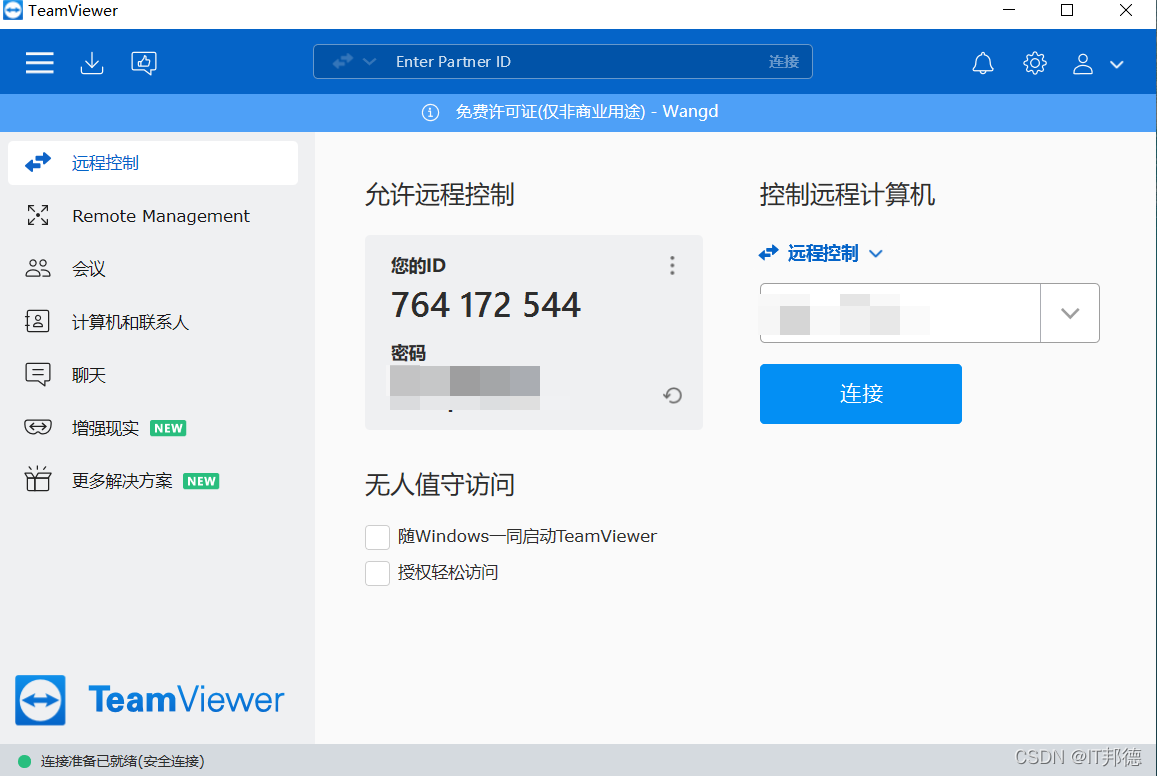Open the hamburger menu
Viewport: 1157px width, 776px height.
[x=39, y=62]
